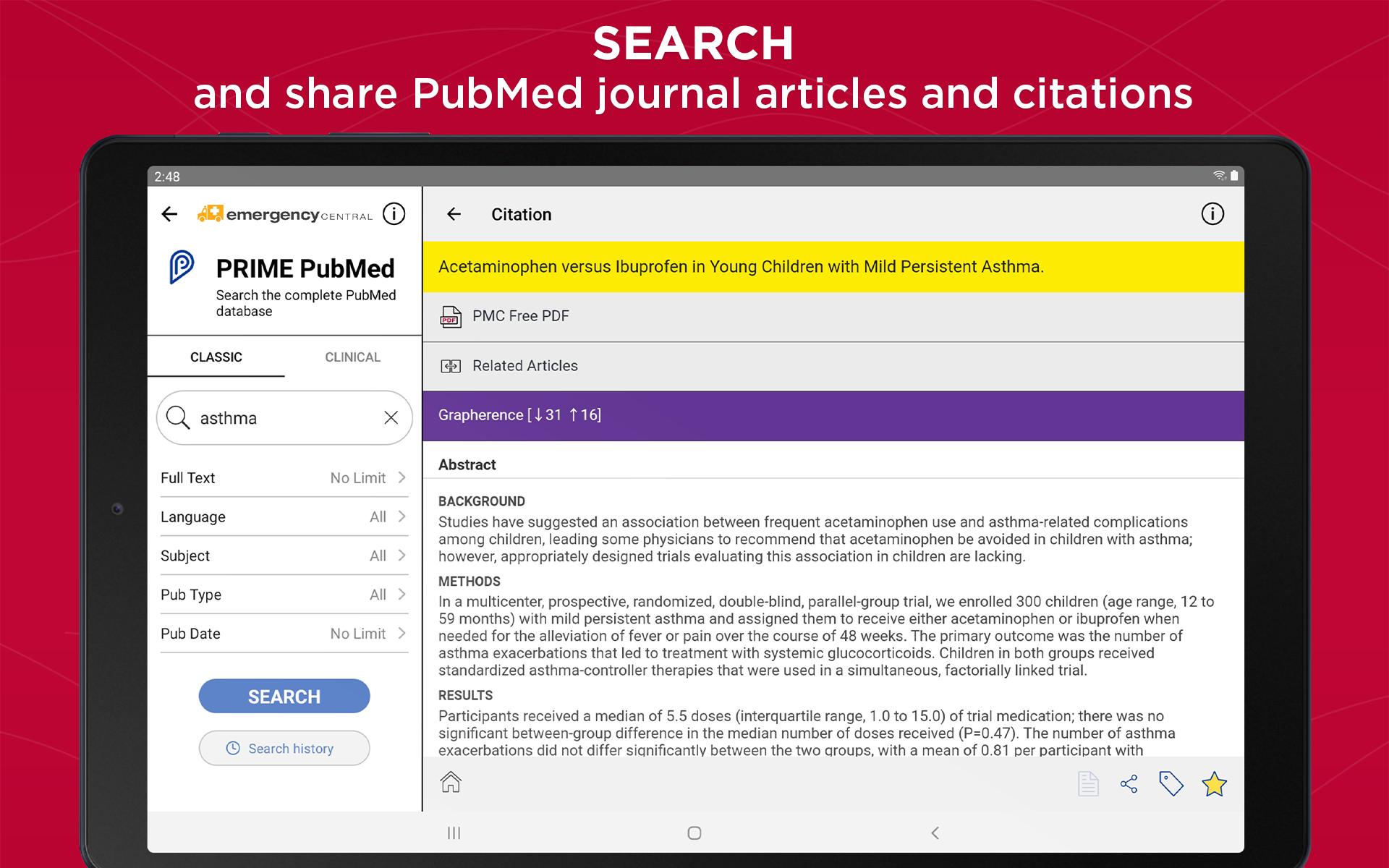The width and height of the screenshot is (1389, 868).
Task: Open the purple Grapherence bar
Action: [x=833, y=415]
